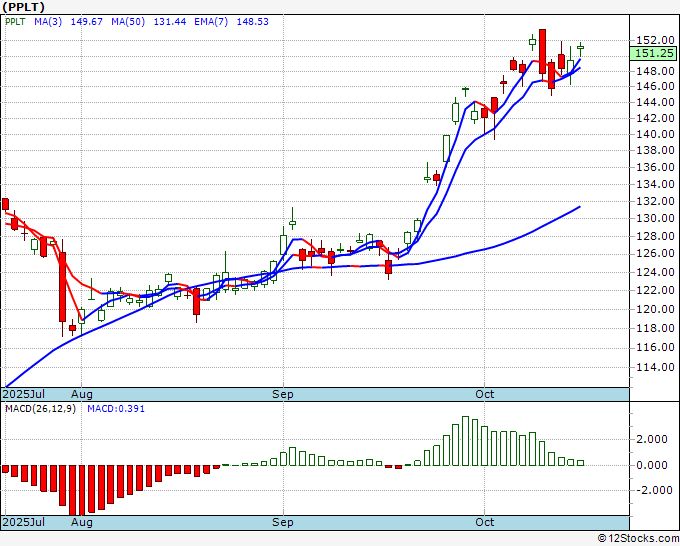Select the MA(50) value 131.44
This screenshot has width=680, height=546.
(x=170, y=22)
